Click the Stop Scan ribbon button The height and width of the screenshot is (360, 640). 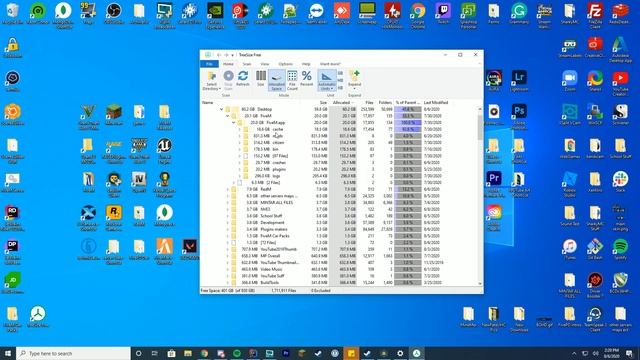pos(228,80)
